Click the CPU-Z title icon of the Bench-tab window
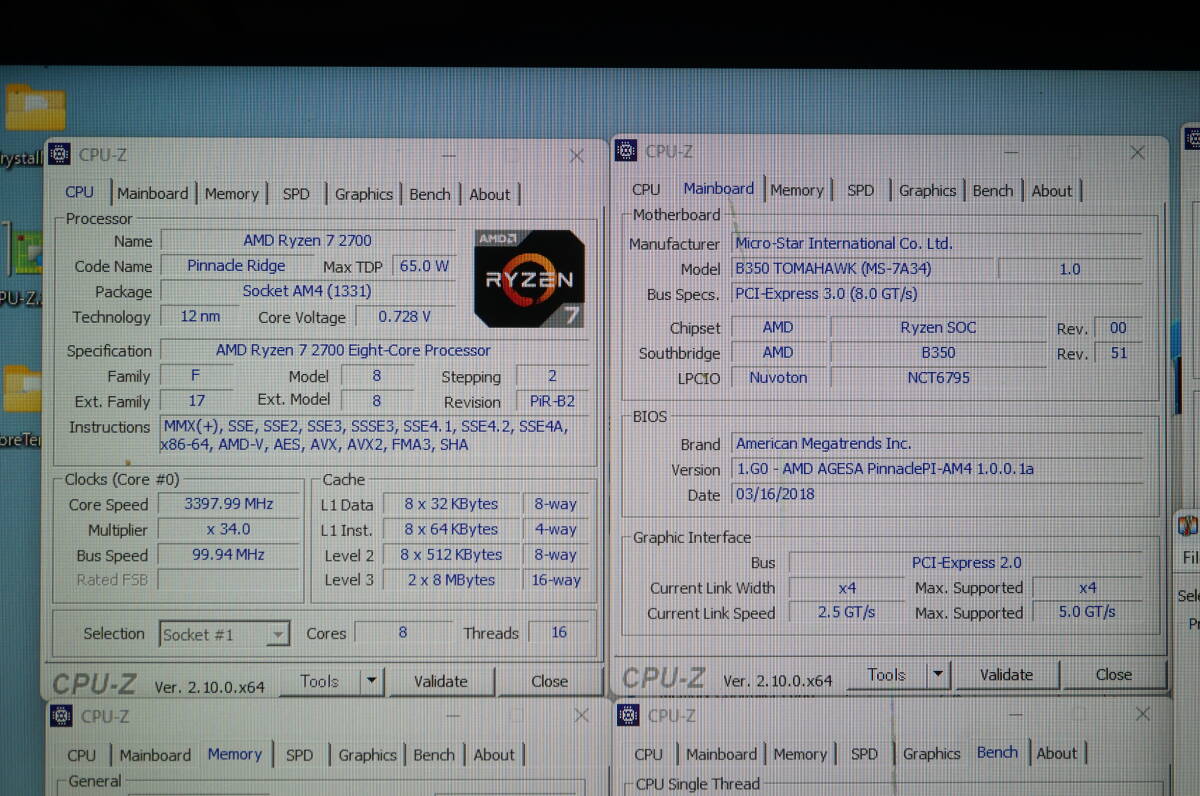 628,715
